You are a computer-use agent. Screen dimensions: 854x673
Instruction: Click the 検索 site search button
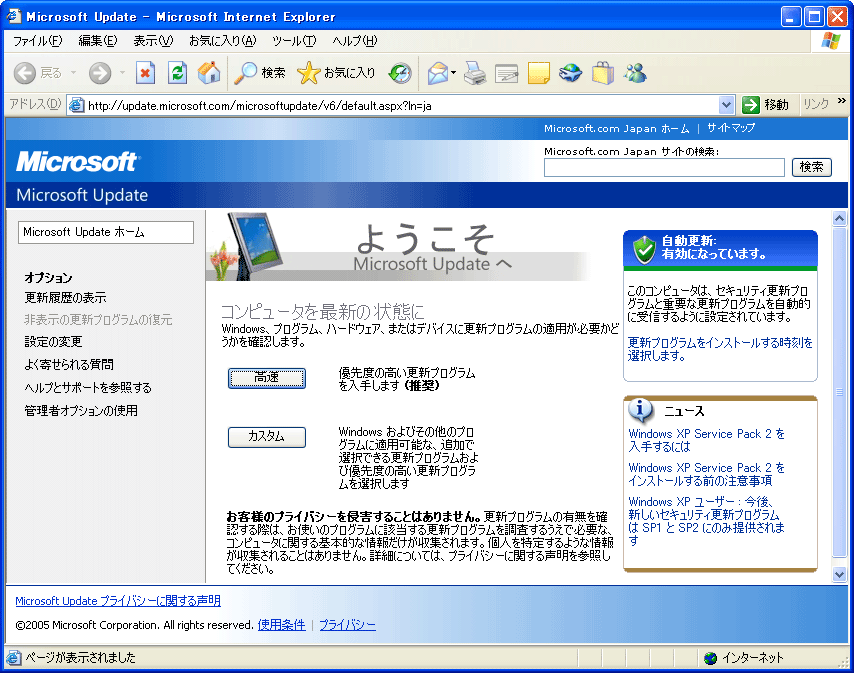812,167
